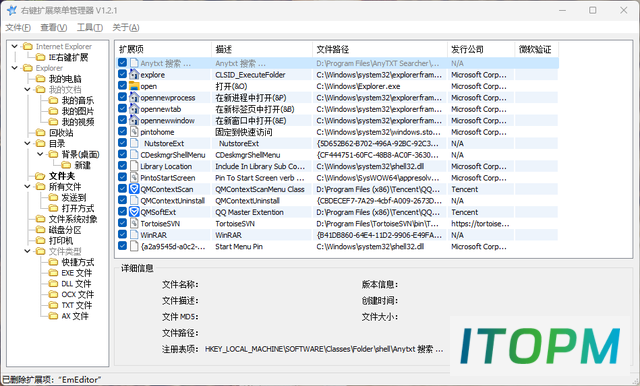Uncheck the Anytxt 搜索 extension checkbox
Viewport: 640px width, 386px height.
[x=122, y=63]
